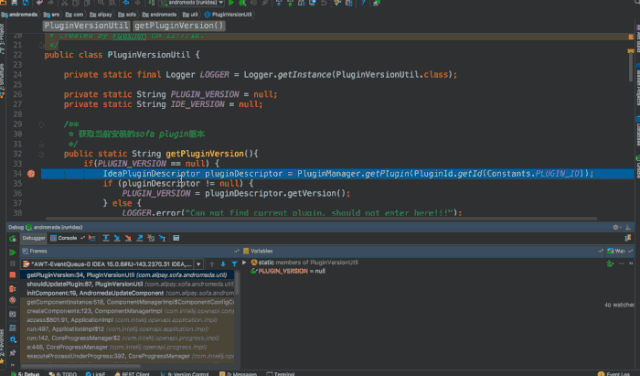Click the editor horizontal scrollbar
The height and width of the screenshot is (376, 640).
(321, 219)
